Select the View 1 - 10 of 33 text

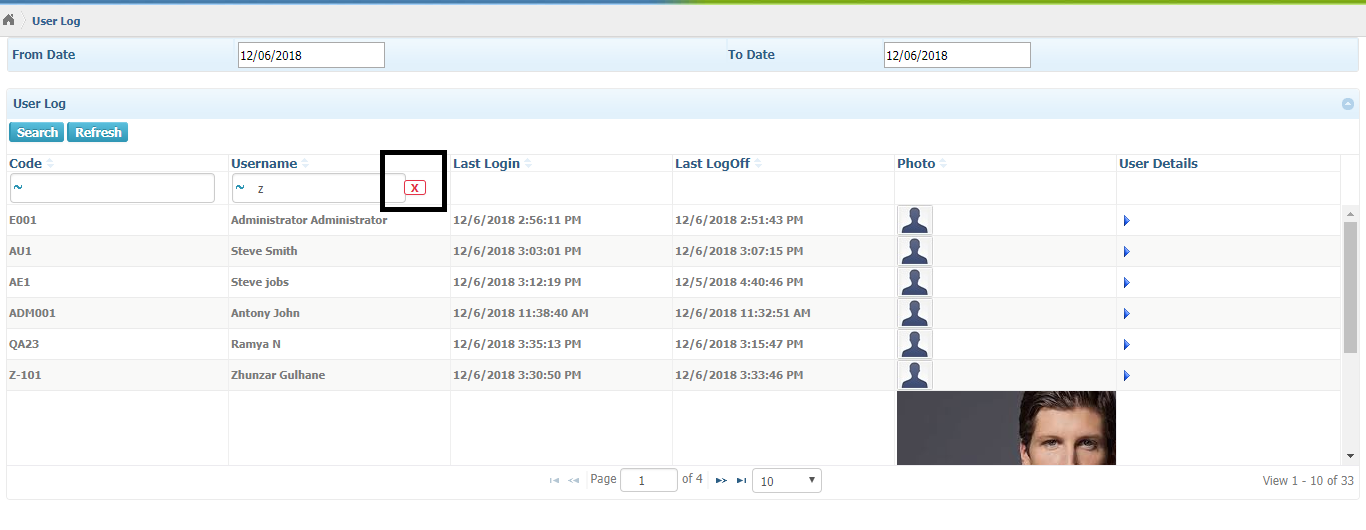1308,481
